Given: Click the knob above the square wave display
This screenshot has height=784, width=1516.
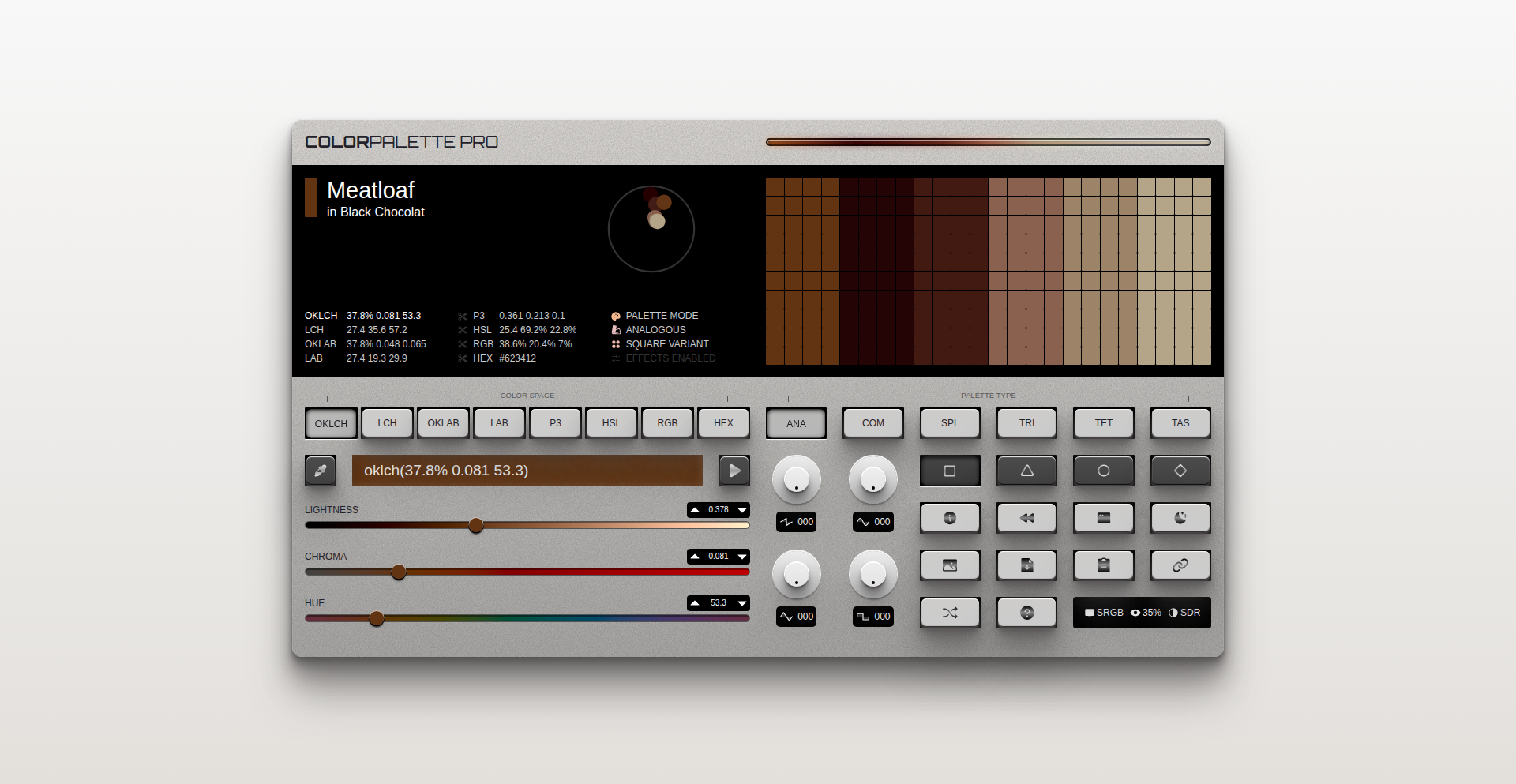Looking at the screenshot, I should [x=873, y=574].
